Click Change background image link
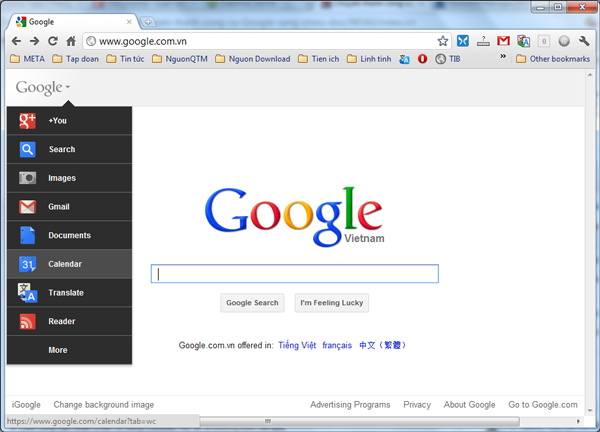 104,405
